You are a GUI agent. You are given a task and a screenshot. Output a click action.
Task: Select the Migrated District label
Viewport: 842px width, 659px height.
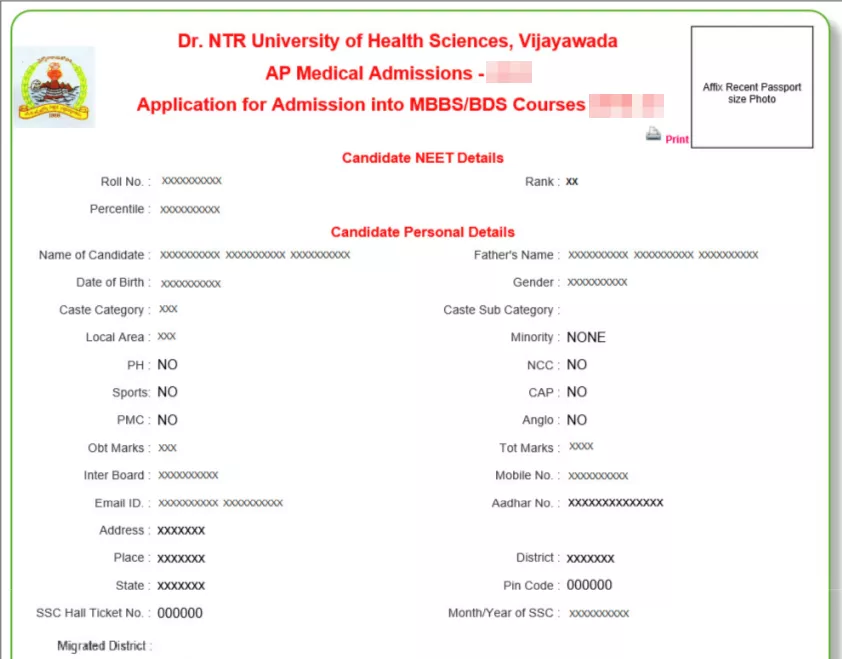click(101, 645)
